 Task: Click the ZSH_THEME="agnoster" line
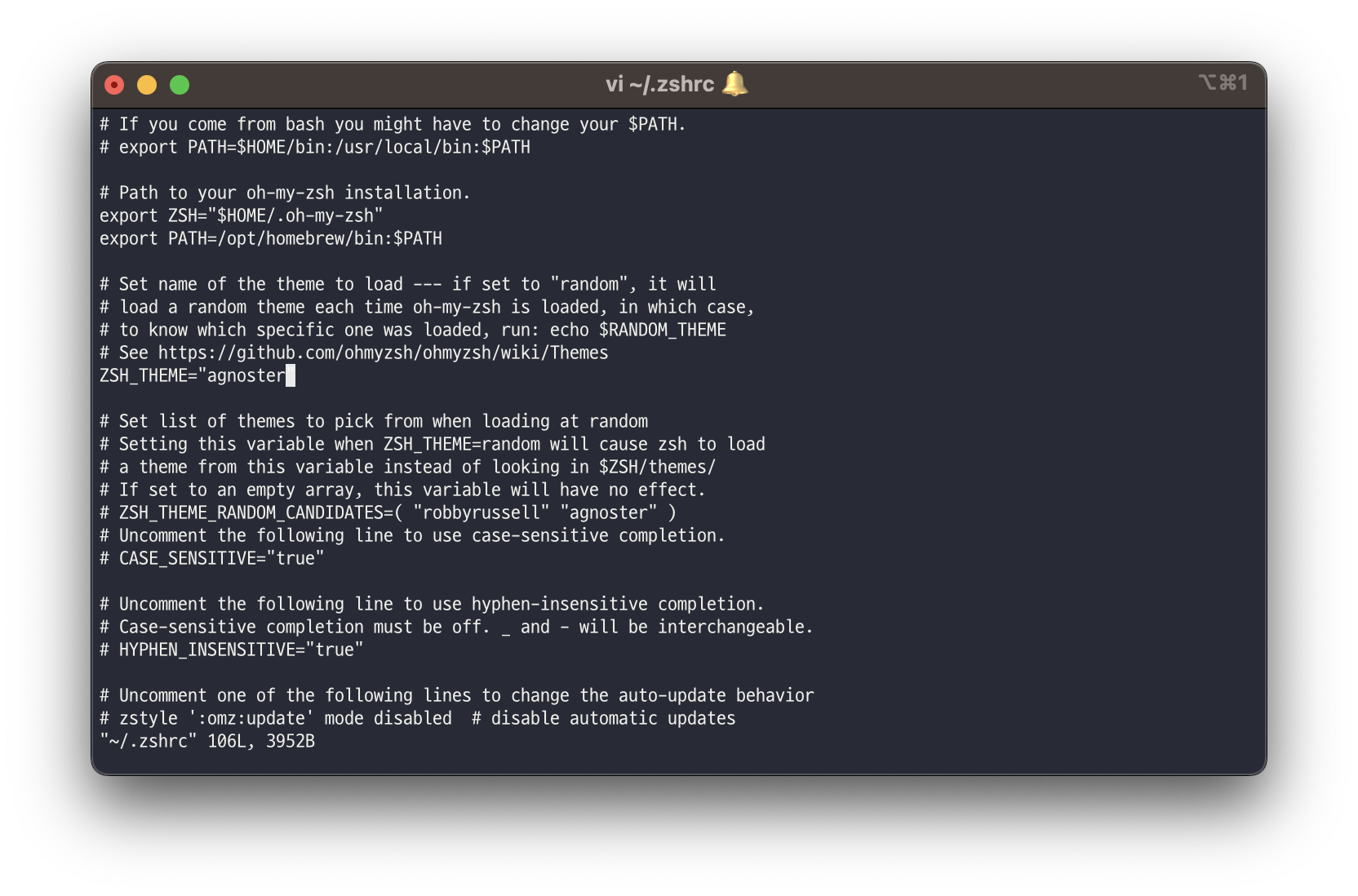tap(197, 375)
